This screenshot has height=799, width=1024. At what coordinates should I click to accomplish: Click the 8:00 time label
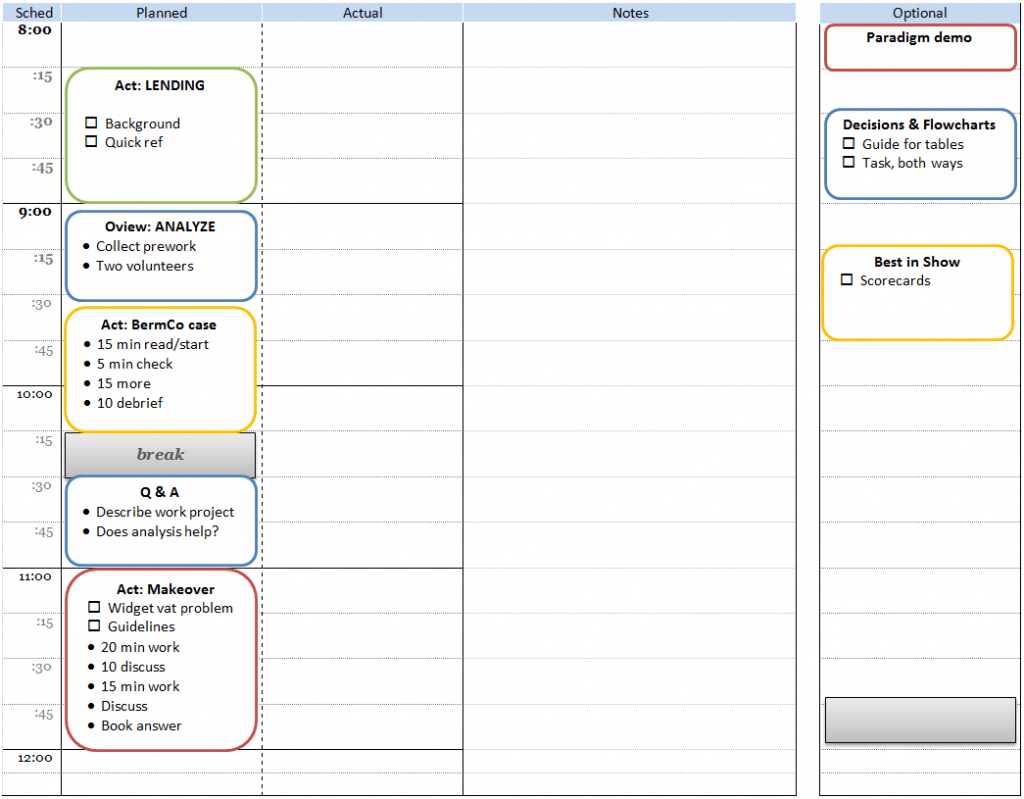click(x=35, y=30)
